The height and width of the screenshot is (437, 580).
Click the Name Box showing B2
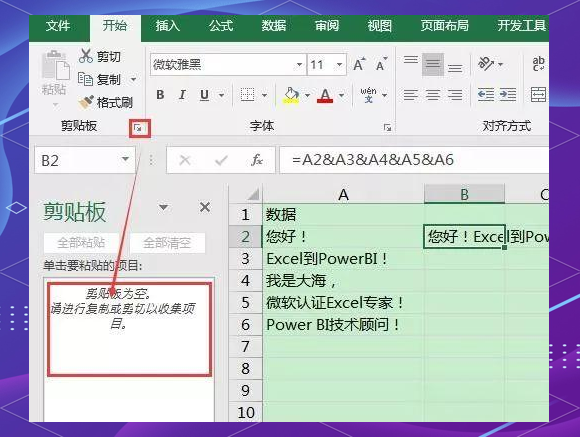click(x=85, y=160)
